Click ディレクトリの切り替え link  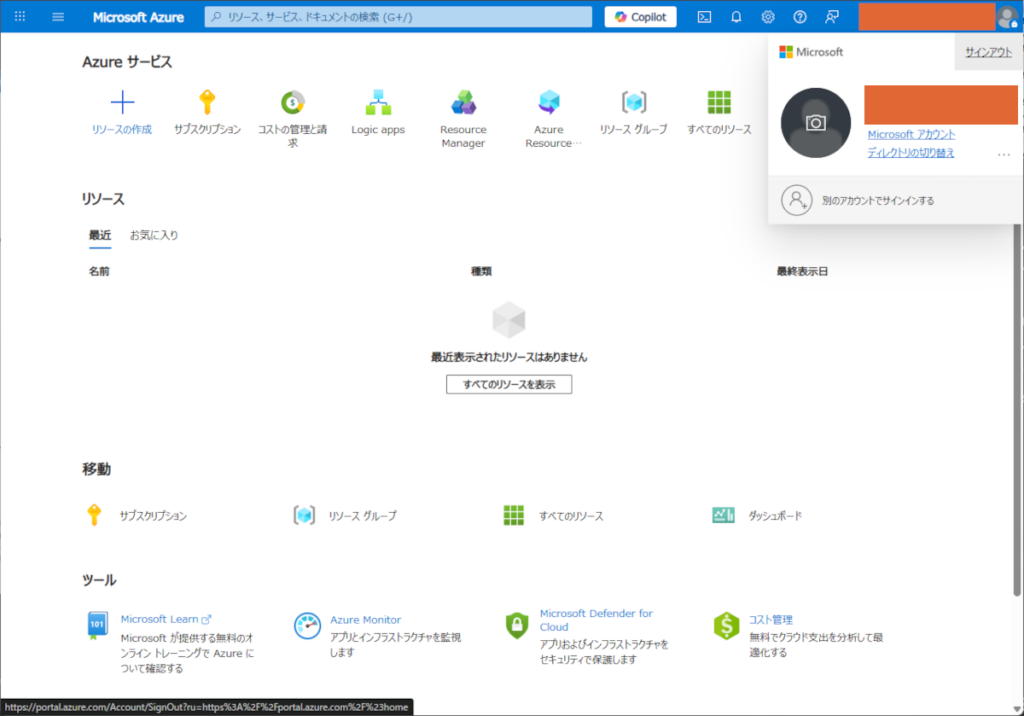[910, 152]
